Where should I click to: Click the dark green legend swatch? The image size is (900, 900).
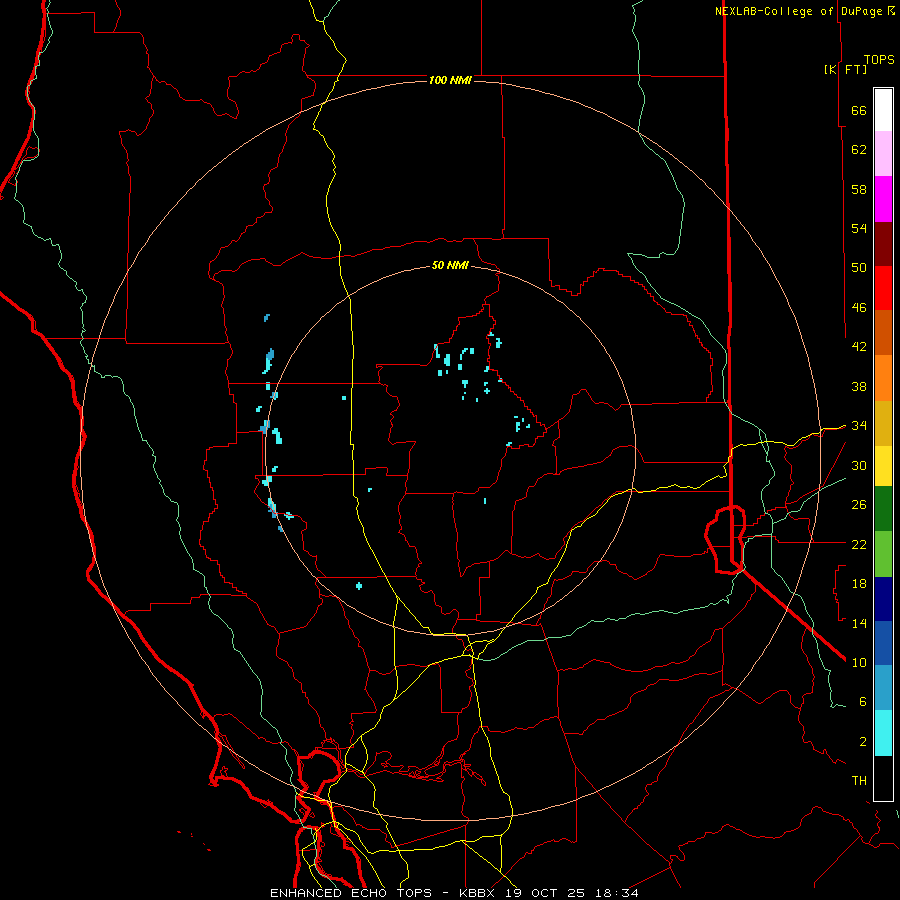coord(883,509)
